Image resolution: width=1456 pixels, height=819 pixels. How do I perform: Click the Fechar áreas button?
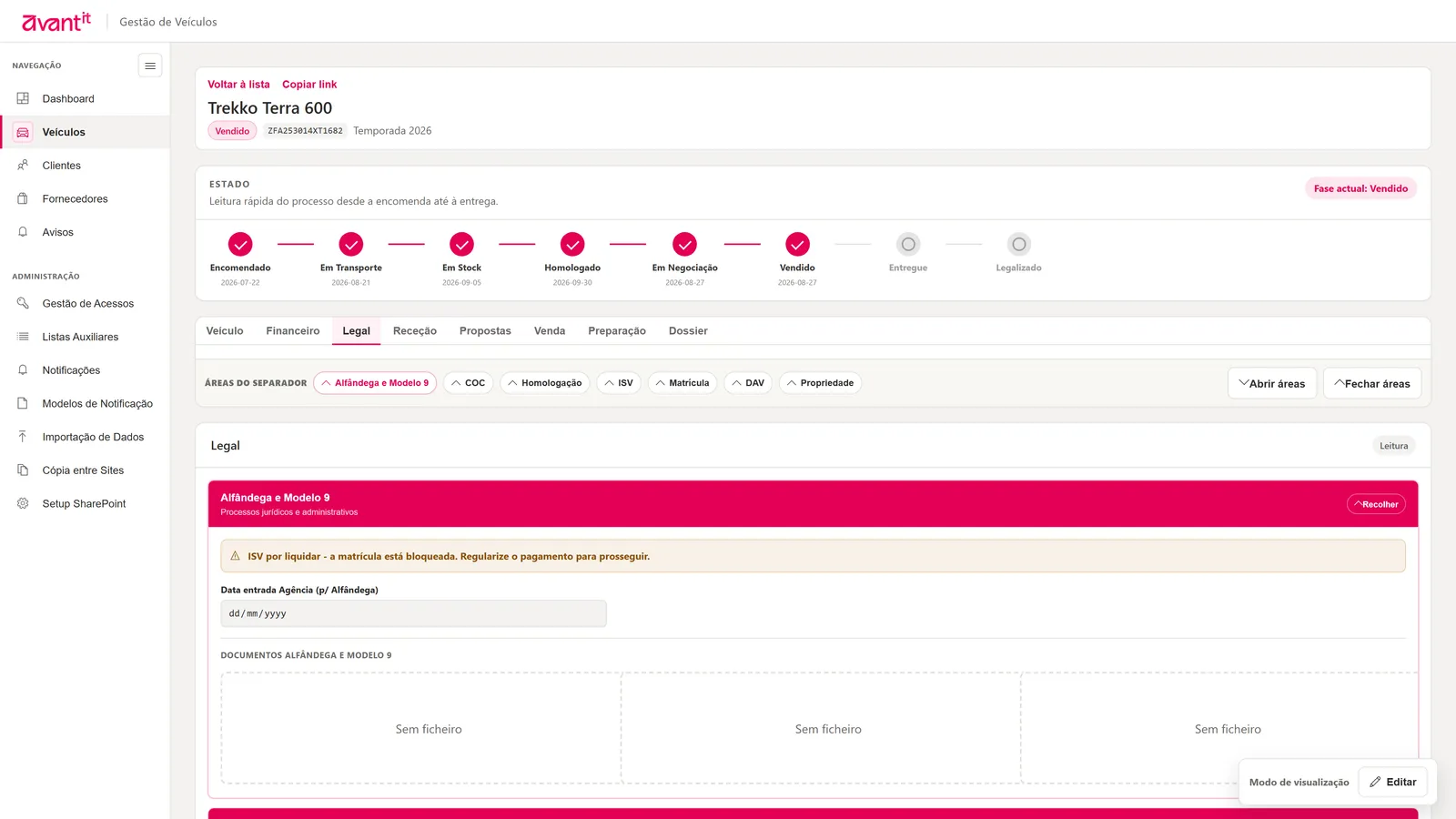click(1372, 383)
